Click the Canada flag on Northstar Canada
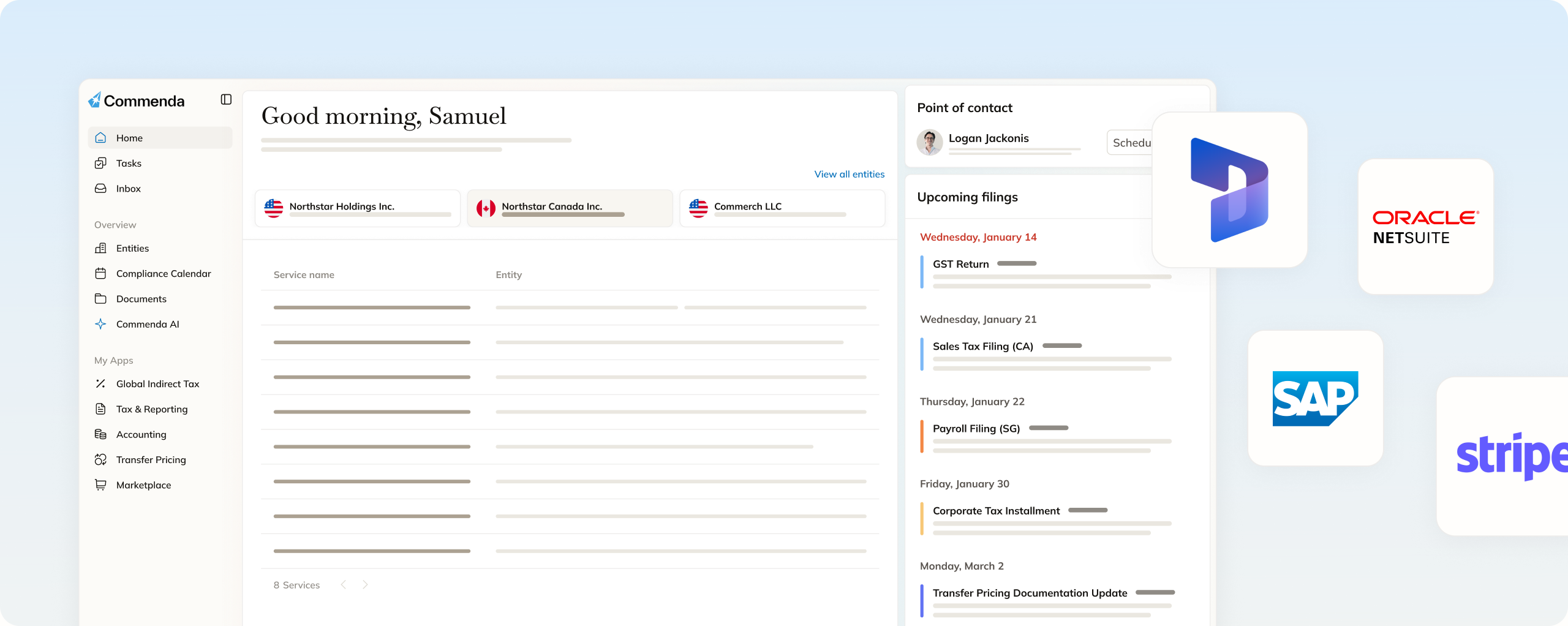The height and width of the screenshot is (626, 1568). pos(486,208)
